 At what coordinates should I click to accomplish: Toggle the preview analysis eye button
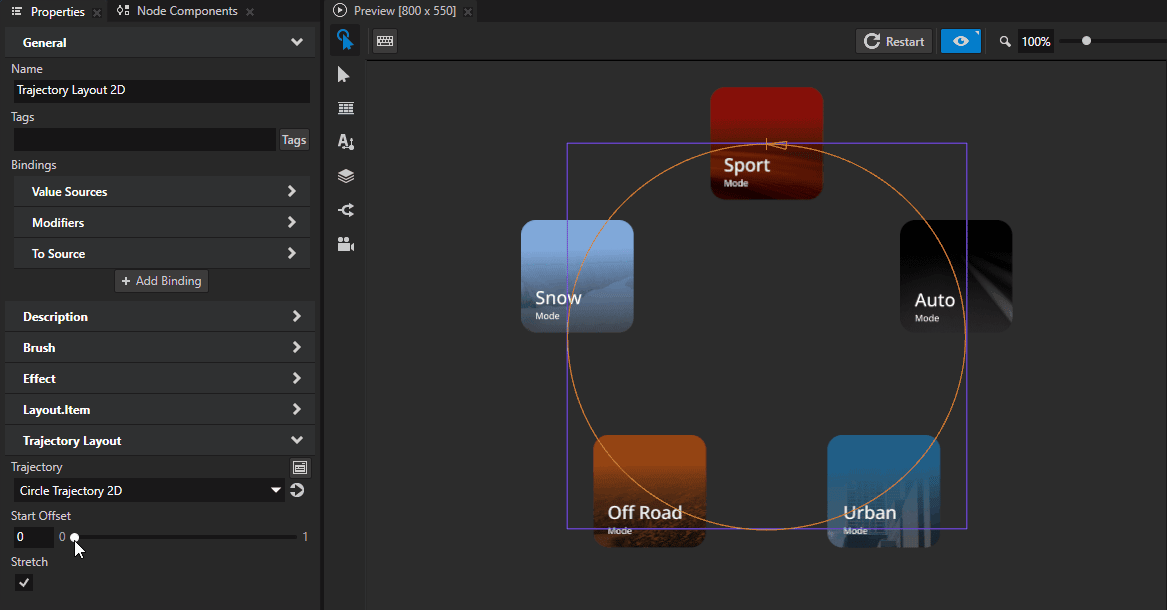[x=960, y=41]
